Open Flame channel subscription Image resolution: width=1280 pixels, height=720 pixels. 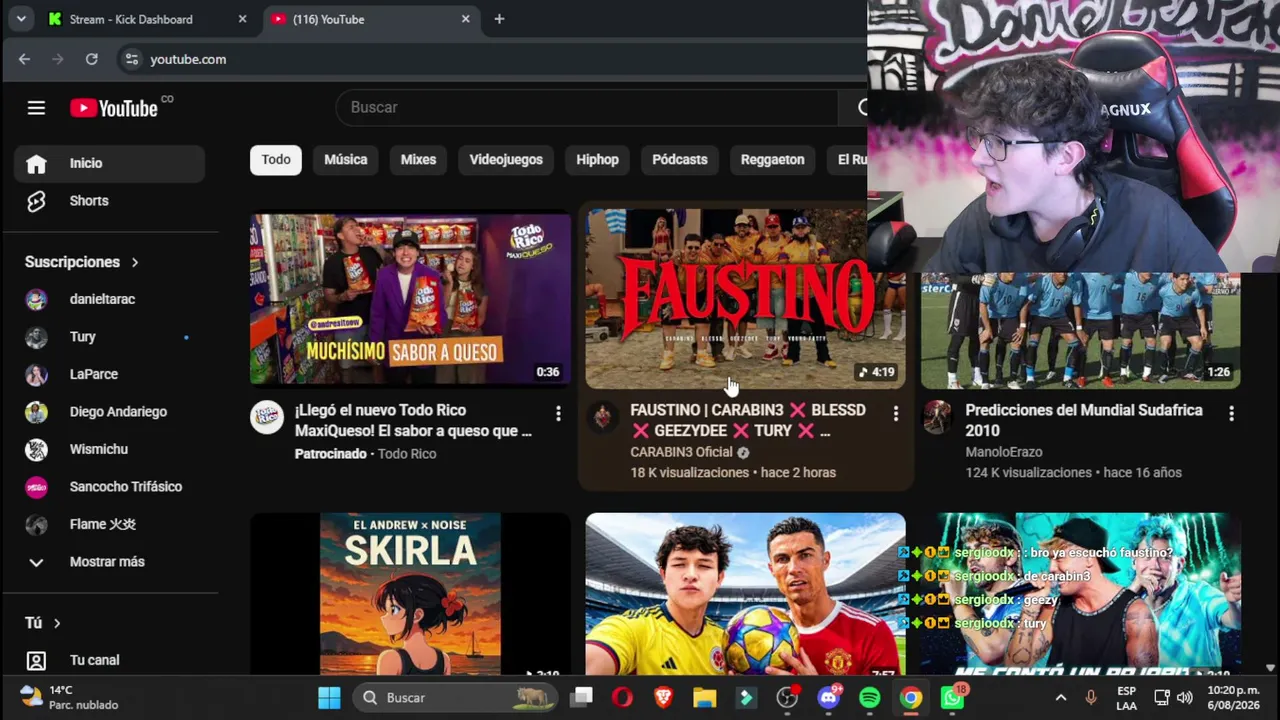pos(109,524)
